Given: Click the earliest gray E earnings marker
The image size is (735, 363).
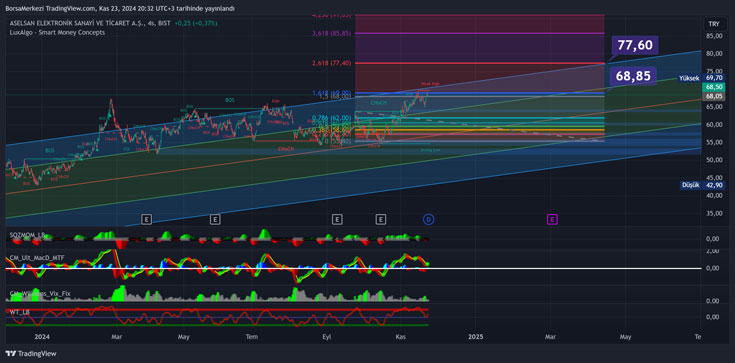Looking at the screenshot, I should [147, 219].
